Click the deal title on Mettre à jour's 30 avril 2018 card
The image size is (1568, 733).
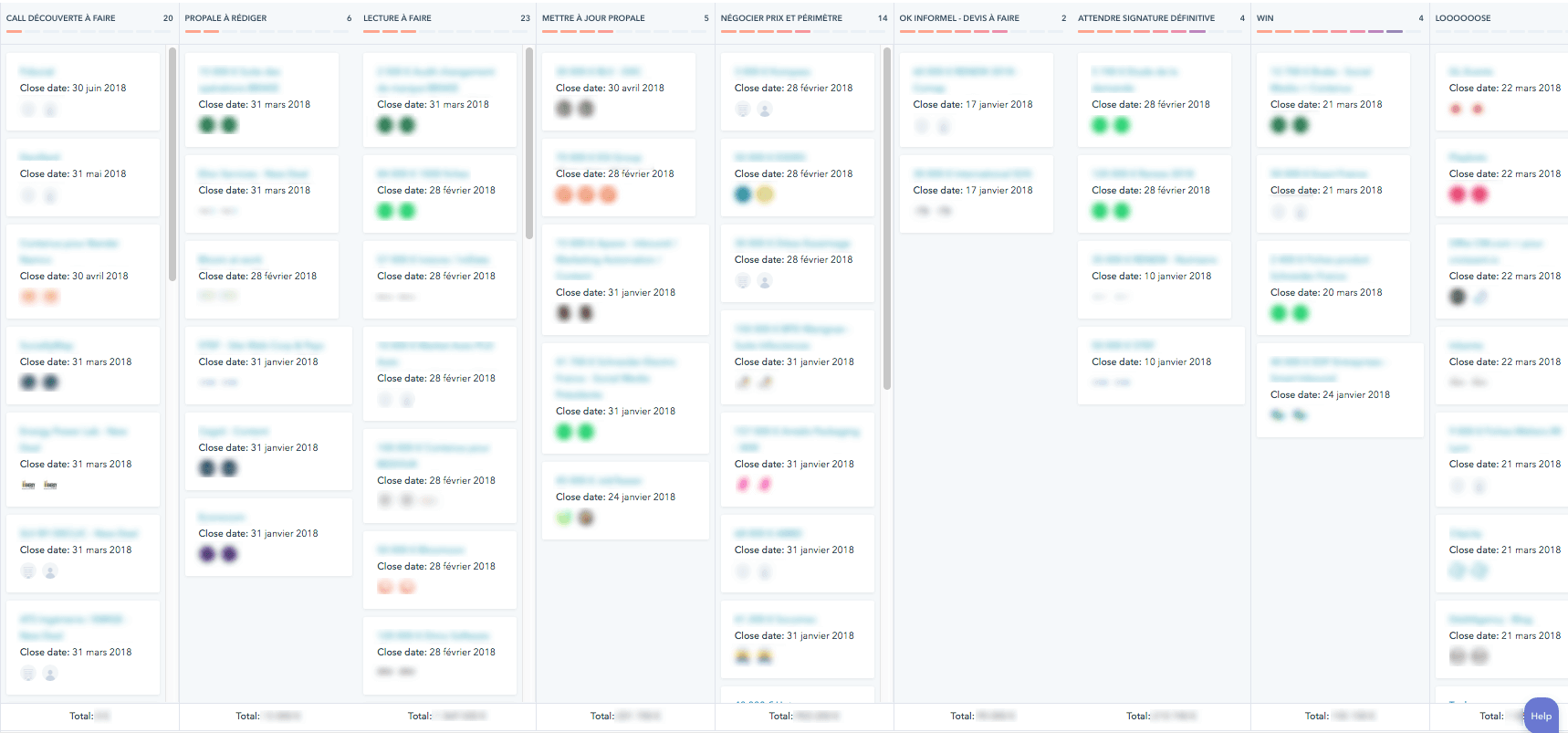[599, 72]
